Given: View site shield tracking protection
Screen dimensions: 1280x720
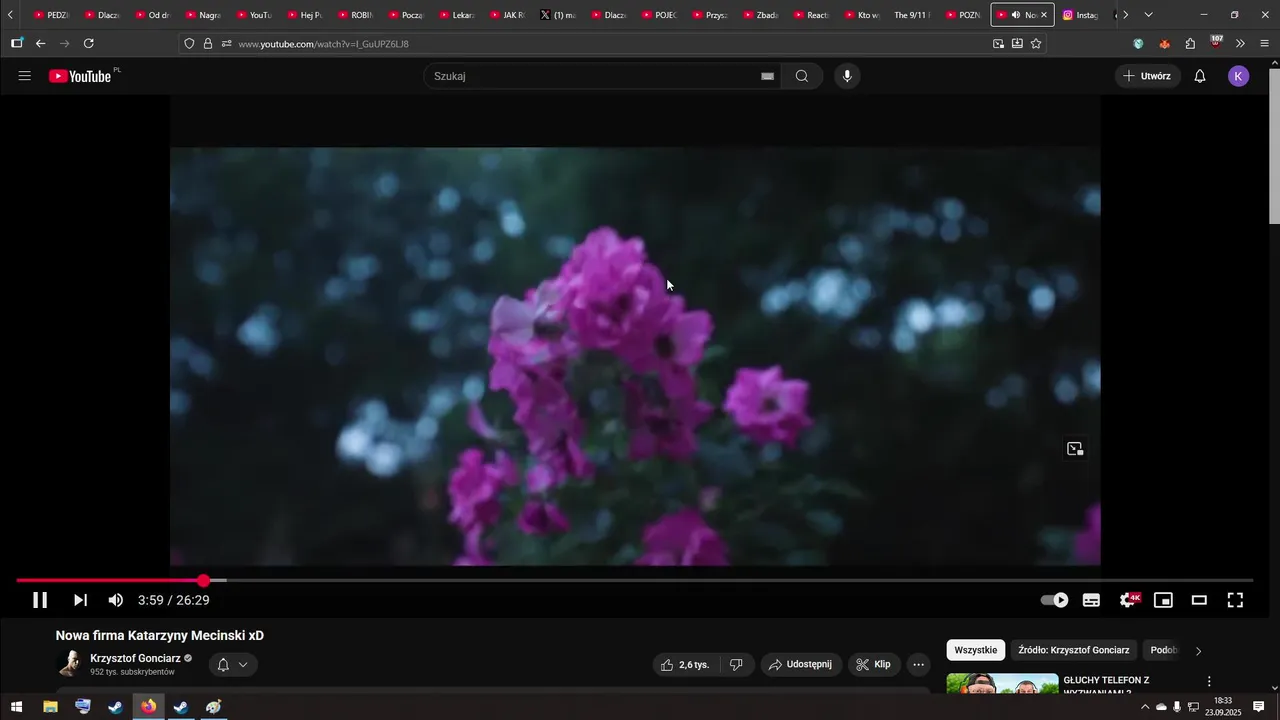Looking at the screenshot, I should point(189,43).
